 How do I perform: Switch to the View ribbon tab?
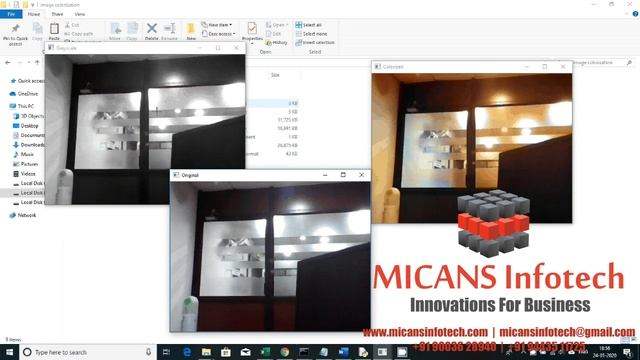(80, 14)
